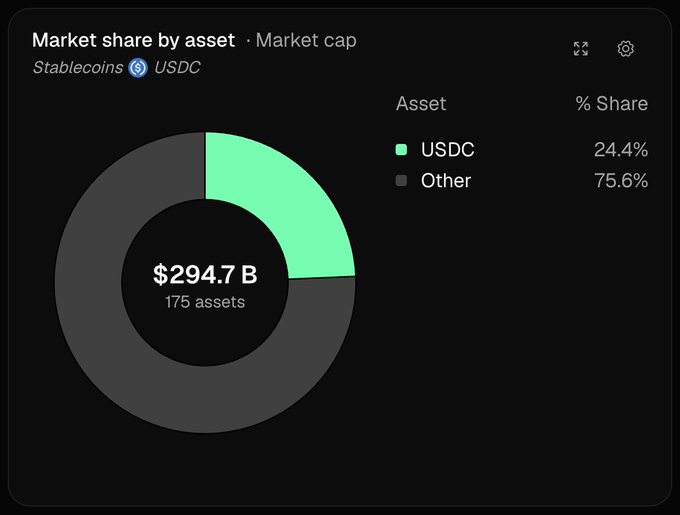Expand the chart to fullscreen
The width and height of the screenshot is (680, 515).
click(x=581, y=49)
